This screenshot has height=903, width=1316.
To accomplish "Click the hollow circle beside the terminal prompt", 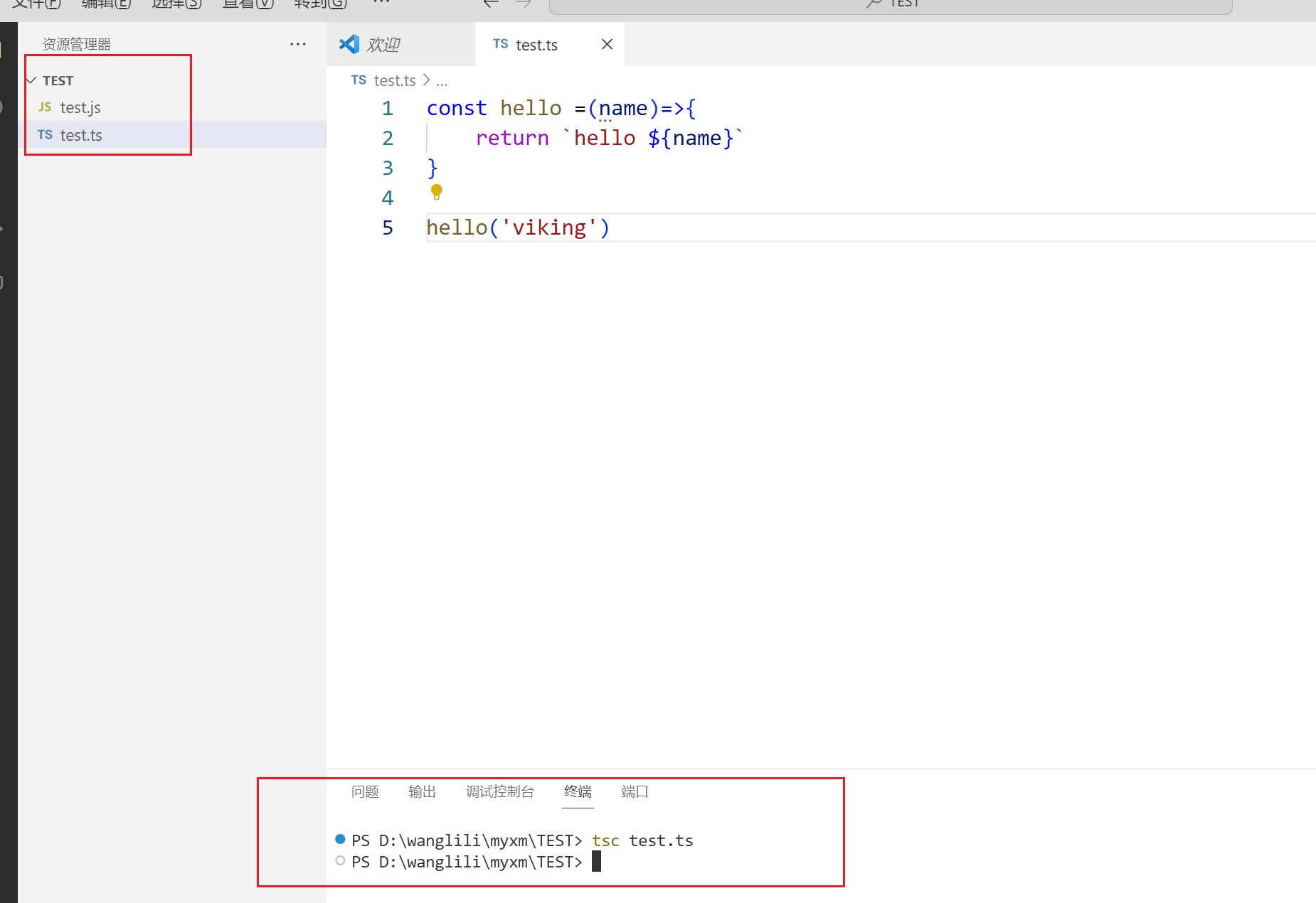I will [340, 861].
